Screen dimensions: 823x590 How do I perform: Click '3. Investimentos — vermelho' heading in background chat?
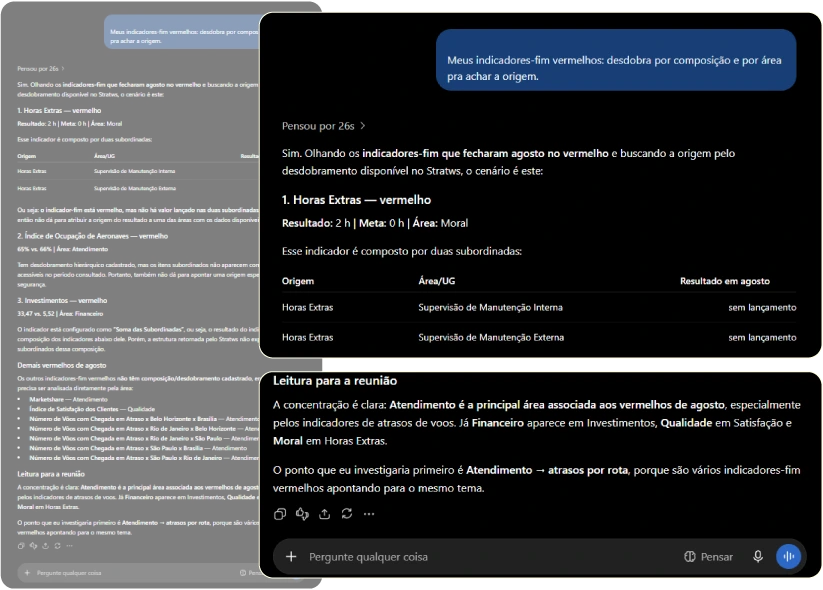[x=62, y=301]
